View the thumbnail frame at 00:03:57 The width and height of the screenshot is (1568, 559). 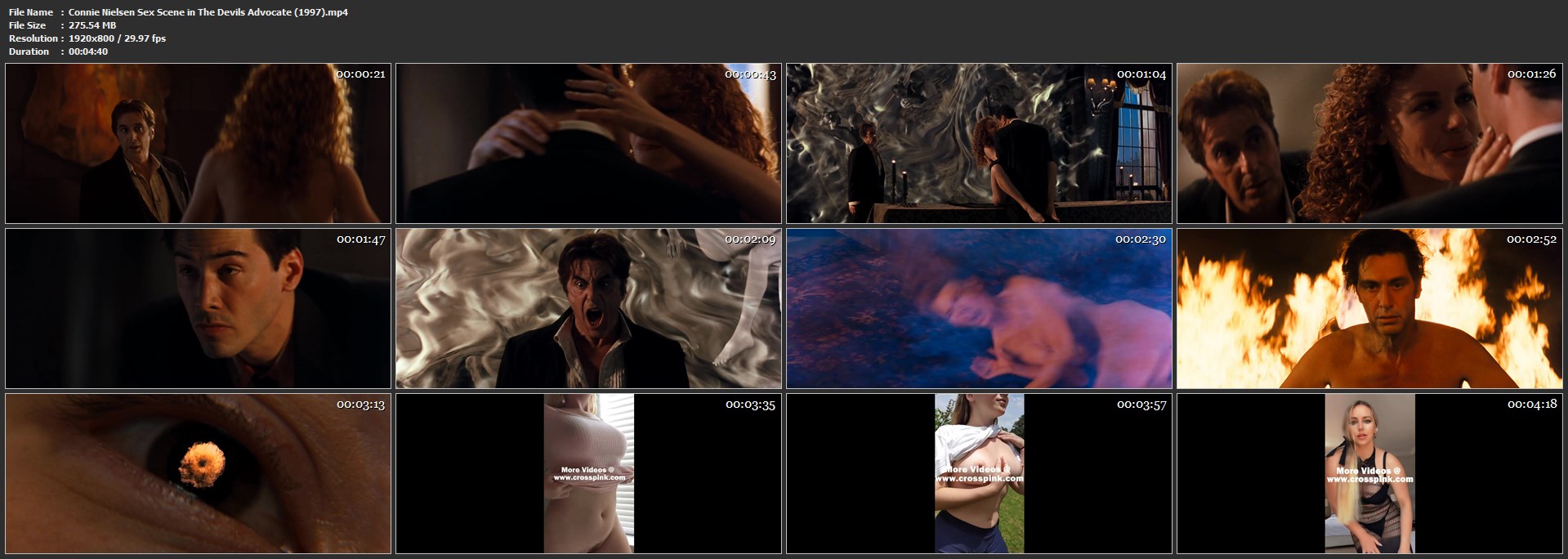(x=980, y=473)
